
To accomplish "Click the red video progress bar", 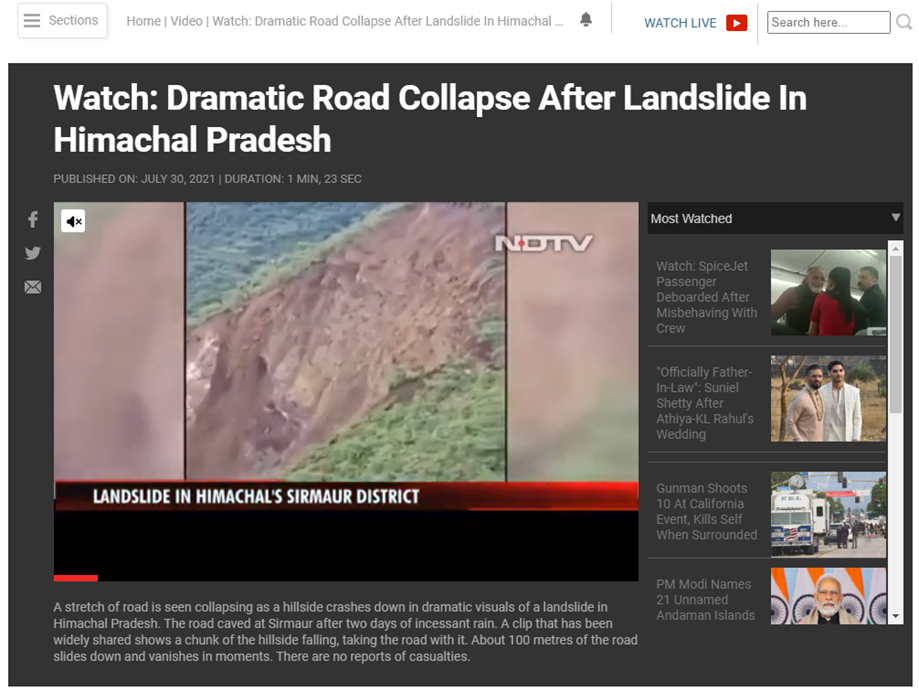I will click(x=76, y=578).
